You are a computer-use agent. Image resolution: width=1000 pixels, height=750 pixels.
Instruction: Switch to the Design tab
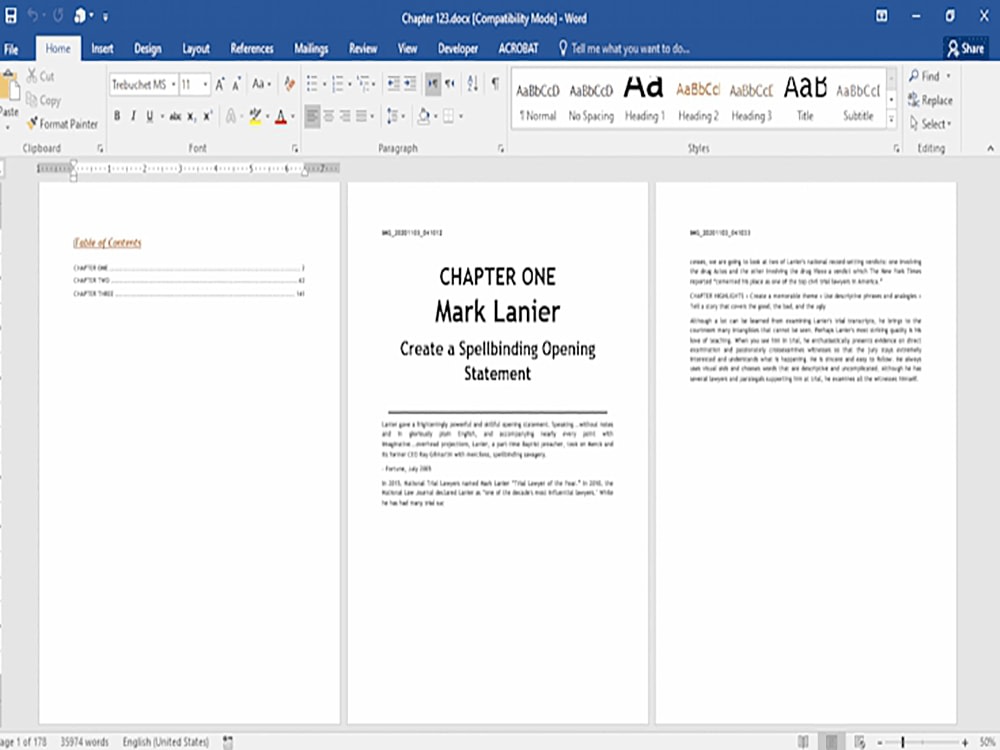tap(147, 48)
